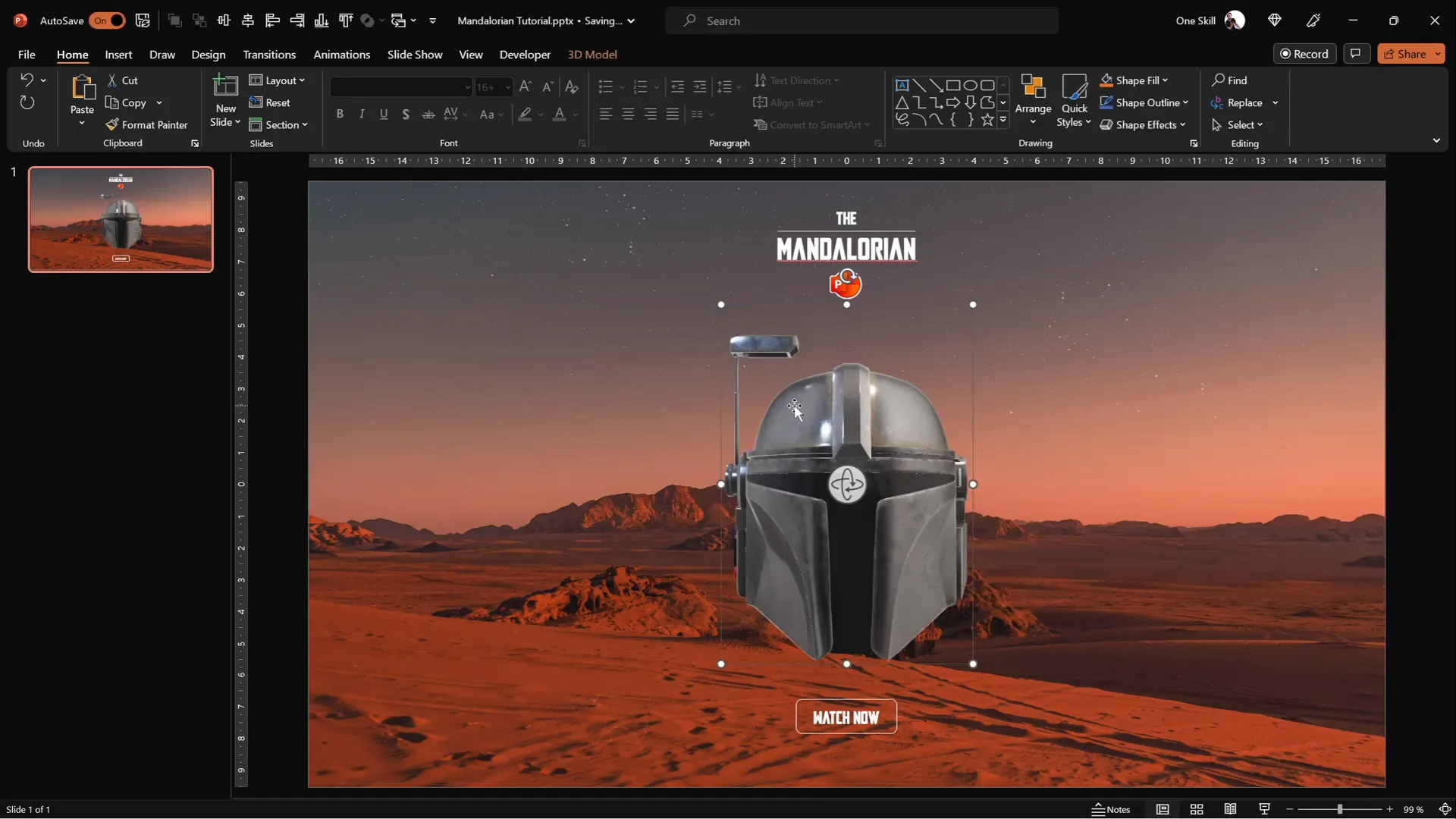This screenshot has width=1456, height=819.
Task: Click the Save icon in title bar
Action: (x=142, y=20)
